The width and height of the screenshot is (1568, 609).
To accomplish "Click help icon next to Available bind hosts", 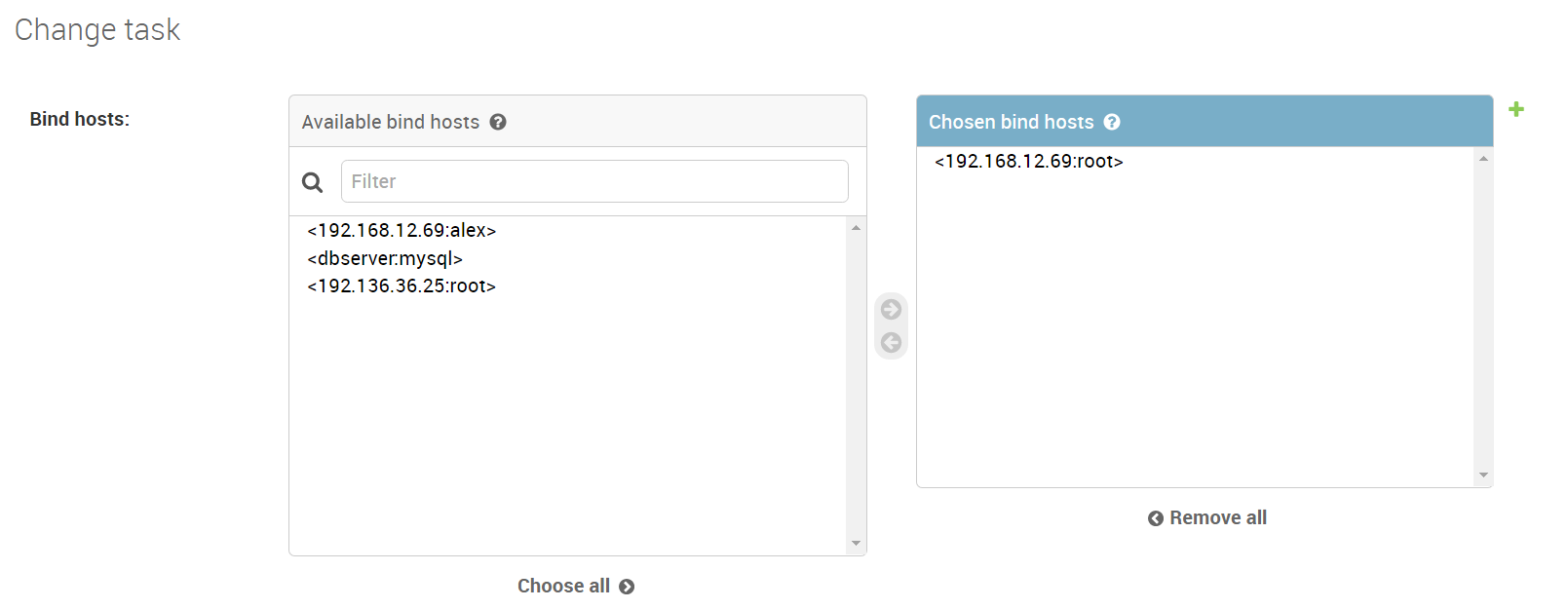I will pyautogui.click(x=498, y=122).
